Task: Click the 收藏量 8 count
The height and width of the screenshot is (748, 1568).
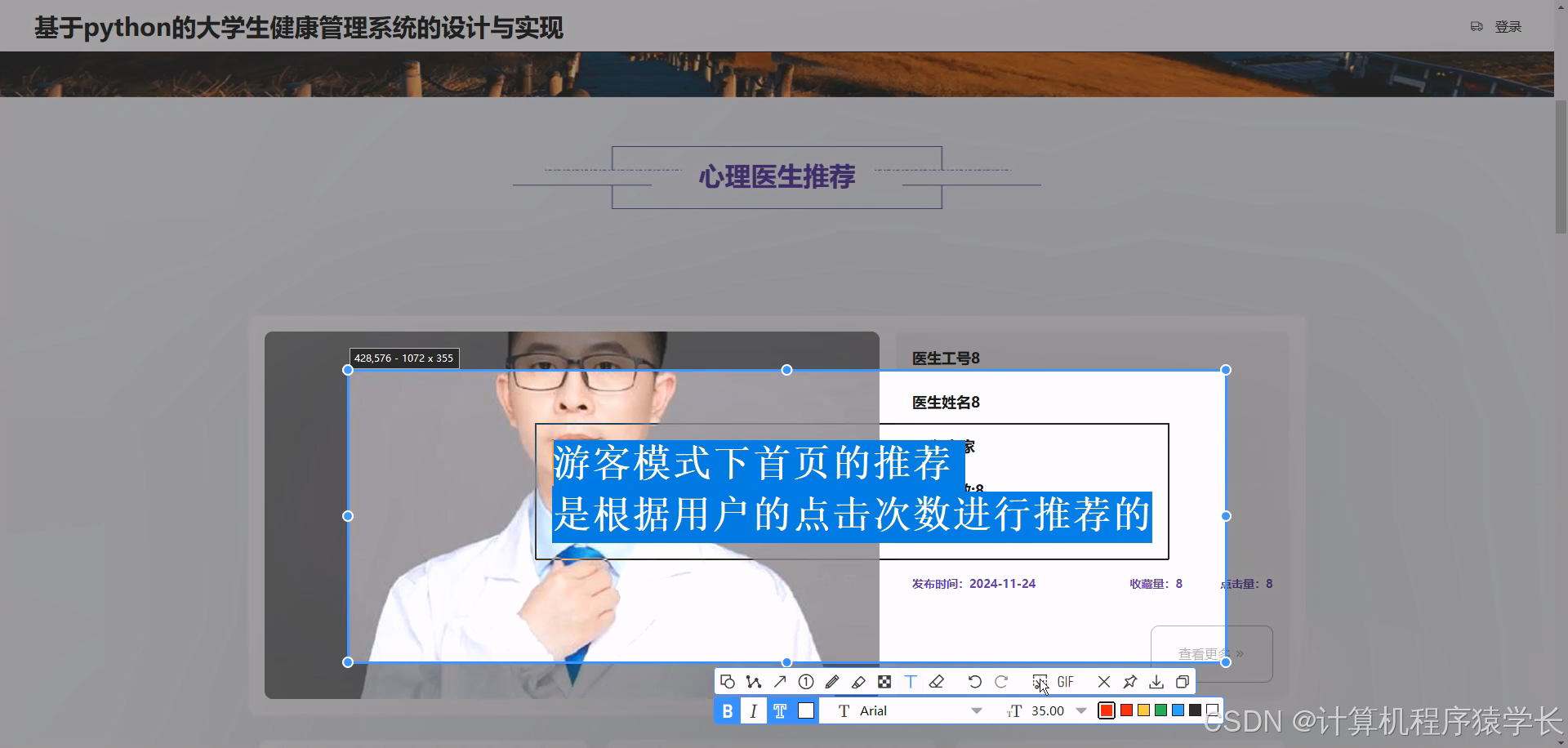Action: (x=1156, y=584)
